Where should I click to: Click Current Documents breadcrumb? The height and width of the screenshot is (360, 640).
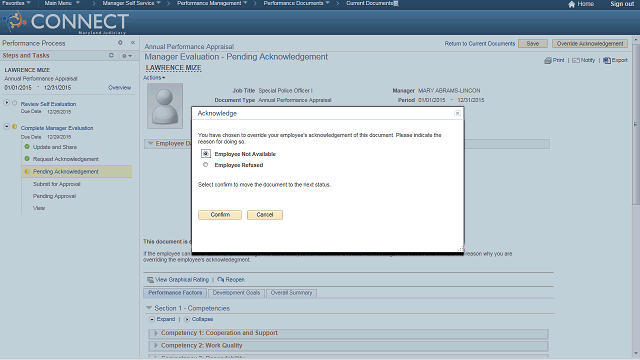tap(369, 3)
